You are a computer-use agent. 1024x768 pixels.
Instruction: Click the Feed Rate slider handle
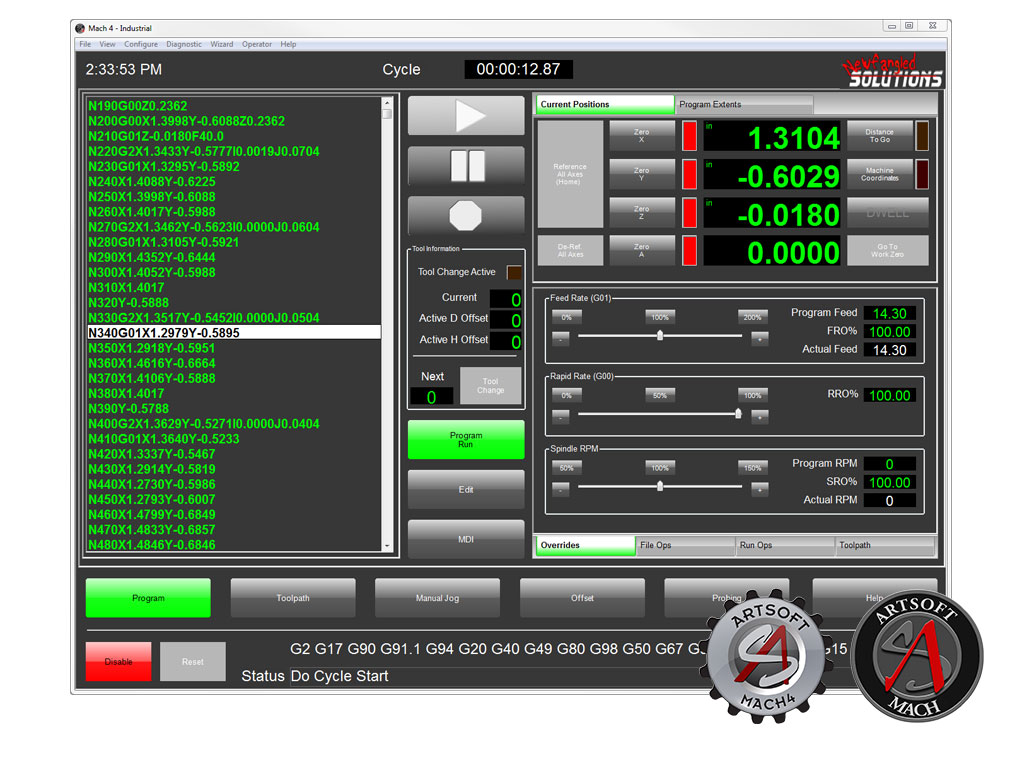point(660,336)
